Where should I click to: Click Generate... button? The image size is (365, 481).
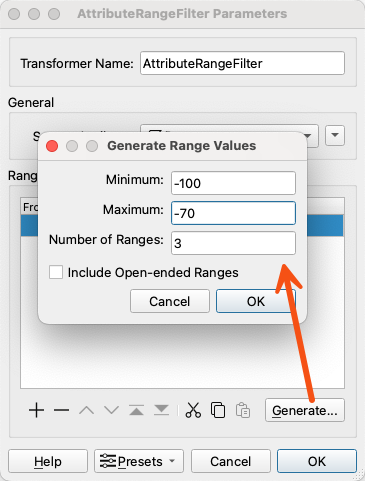point(305,410)
